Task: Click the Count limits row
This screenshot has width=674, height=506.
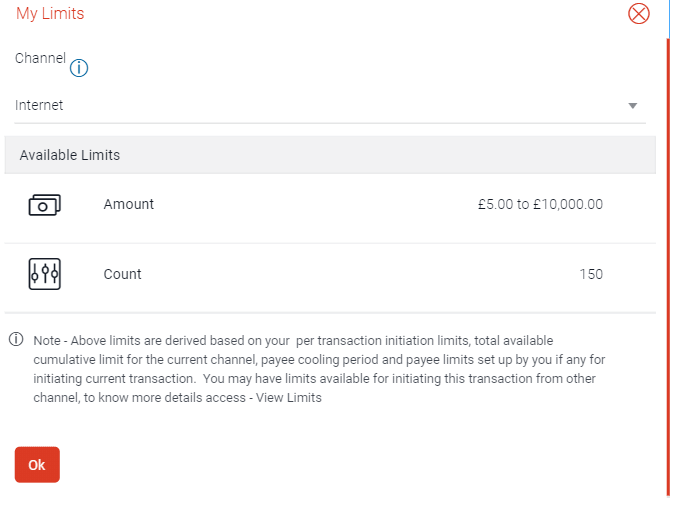Action: point(330,278)
